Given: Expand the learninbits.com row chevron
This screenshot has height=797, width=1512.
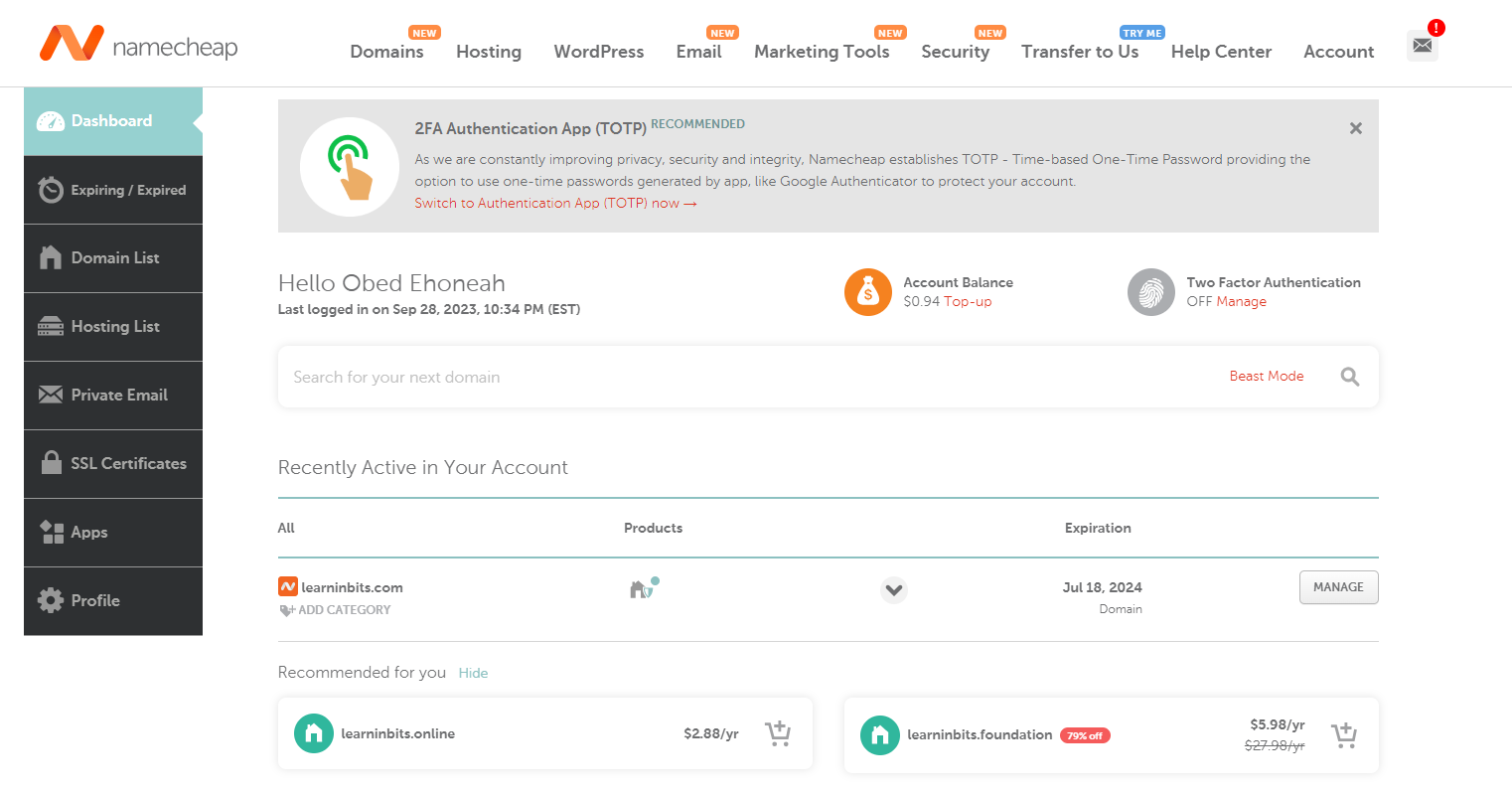Looking at the screenshot, I should (x=894, y=590).
